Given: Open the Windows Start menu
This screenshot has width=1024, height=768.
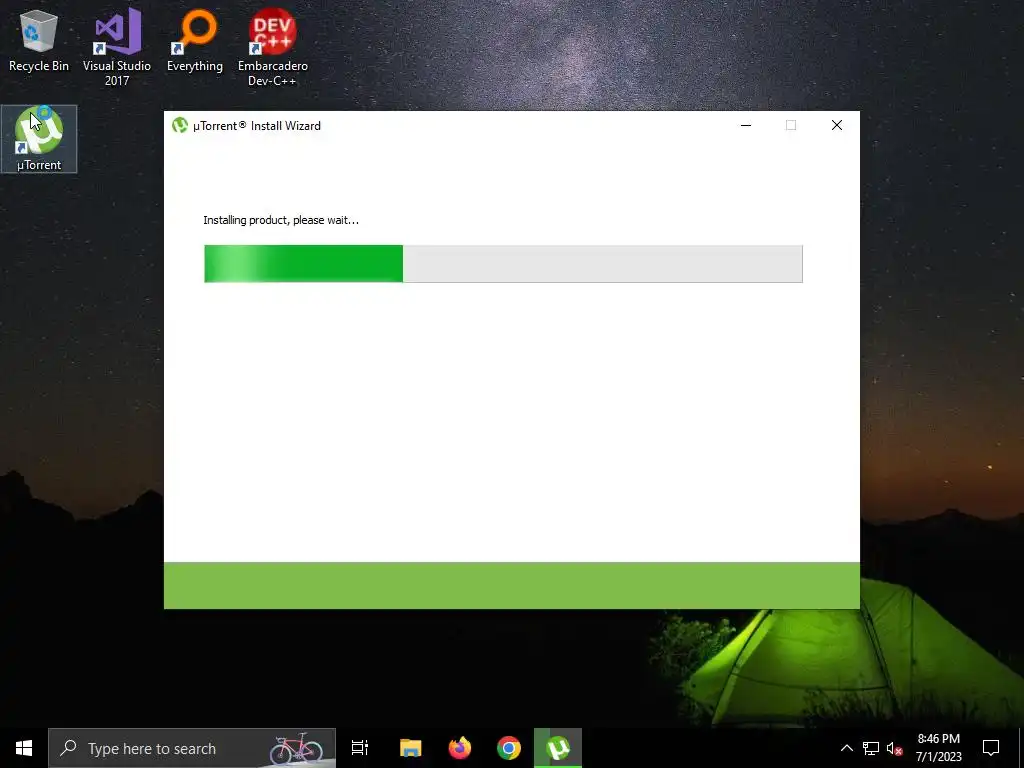Looking at the screenshot, I should (x=24, y=748).
